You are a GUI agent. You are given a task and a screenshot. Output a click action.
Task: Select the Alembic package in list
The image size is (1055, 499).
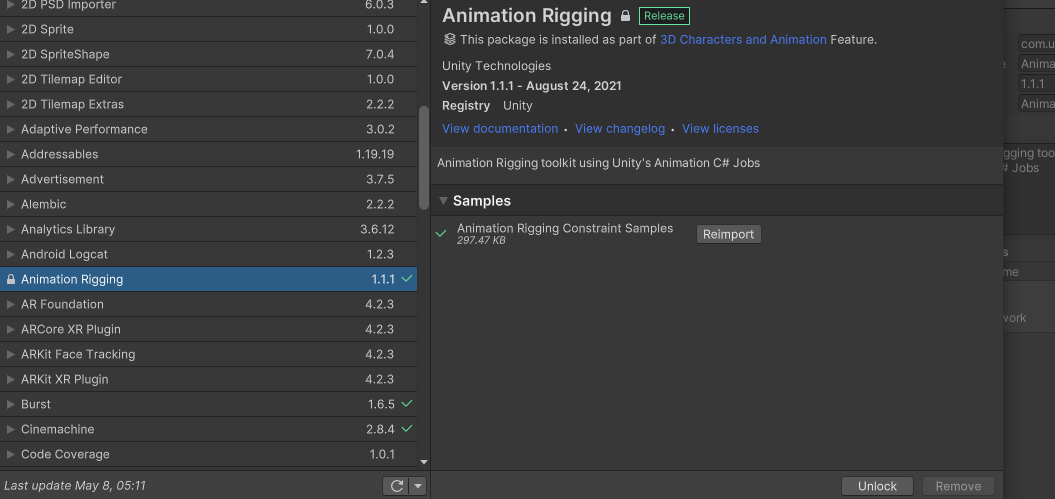tap(44, 204)
